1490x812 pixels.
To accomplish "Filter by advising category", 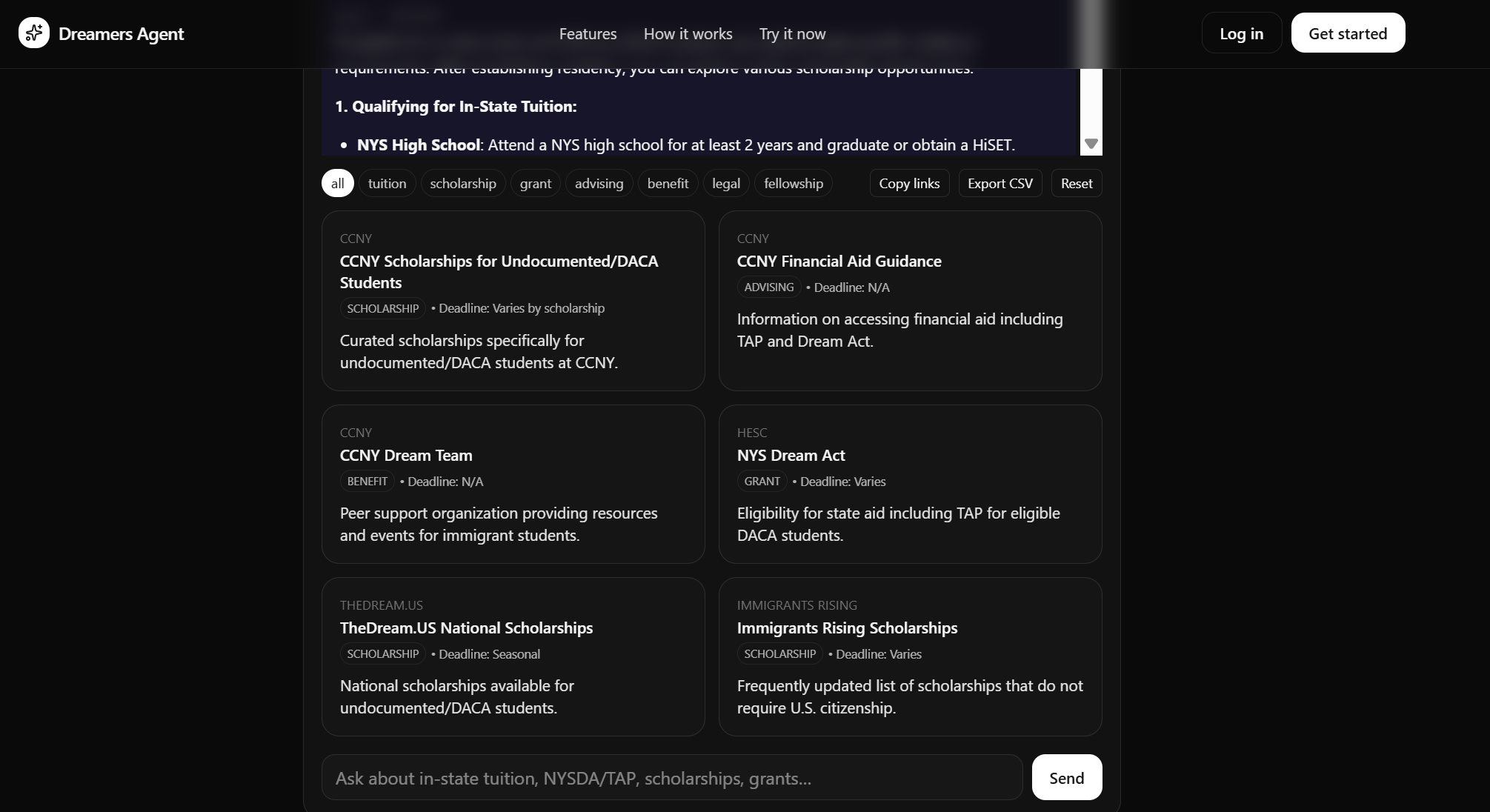I will [599, 184].
